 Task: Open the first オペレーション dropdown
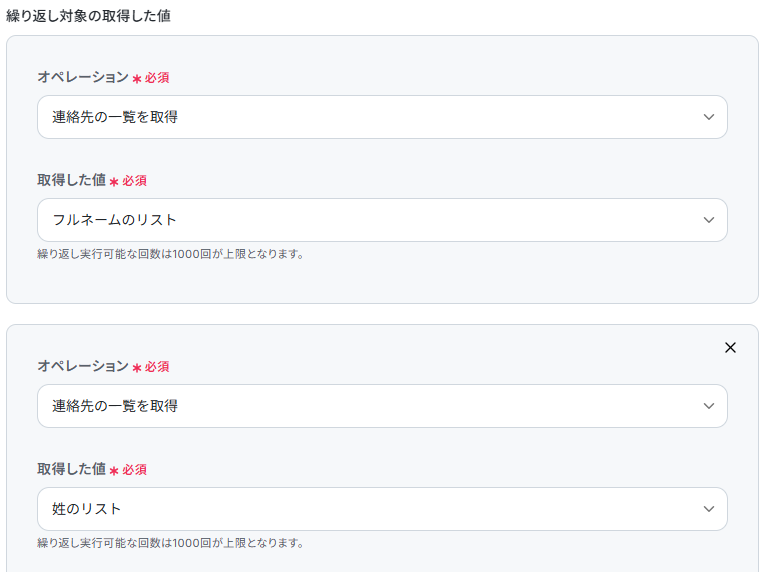[382, 117]
